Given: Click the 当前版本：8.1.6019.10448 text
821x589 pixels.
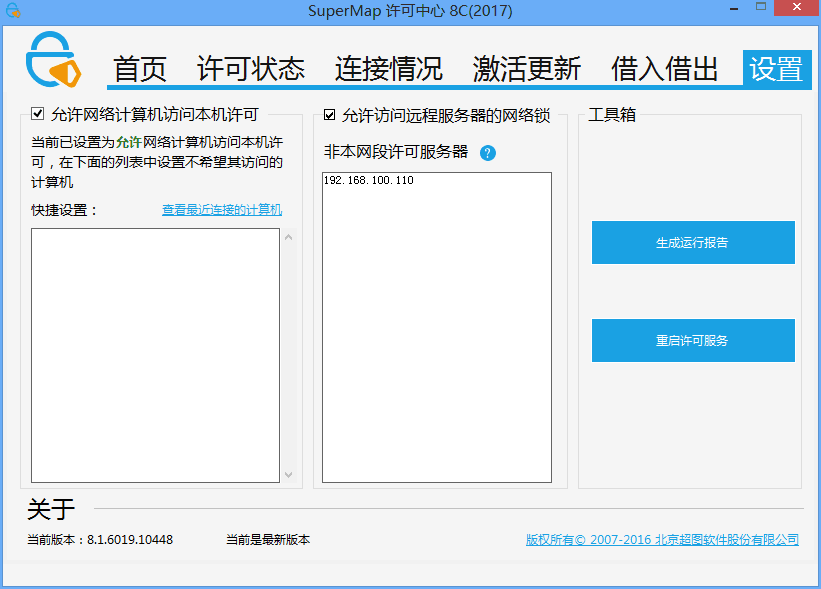Looking at the screenshot, I should tap(100, 539).
